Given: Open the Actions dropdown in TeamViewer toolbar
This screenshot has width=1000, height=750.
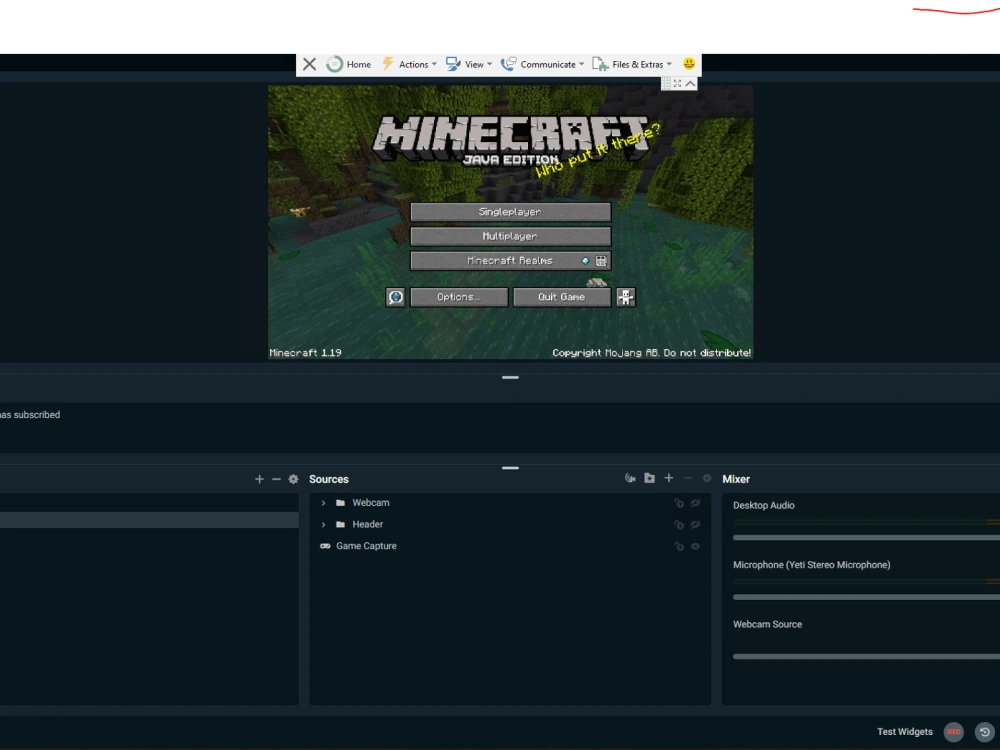Looking at the screenshot, I should click(x=409, y=64).
